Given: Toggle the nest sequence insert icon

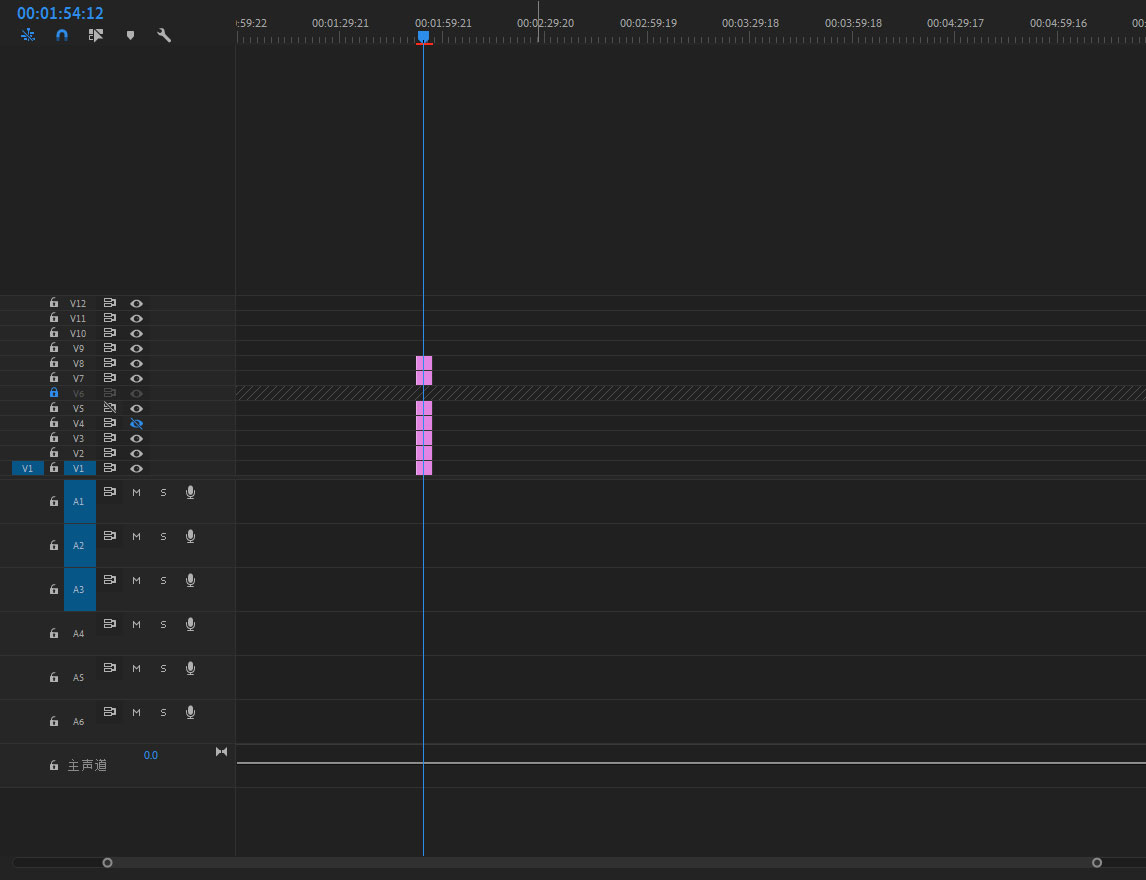Looking at the screenshot, I should [x=28, y=35].
